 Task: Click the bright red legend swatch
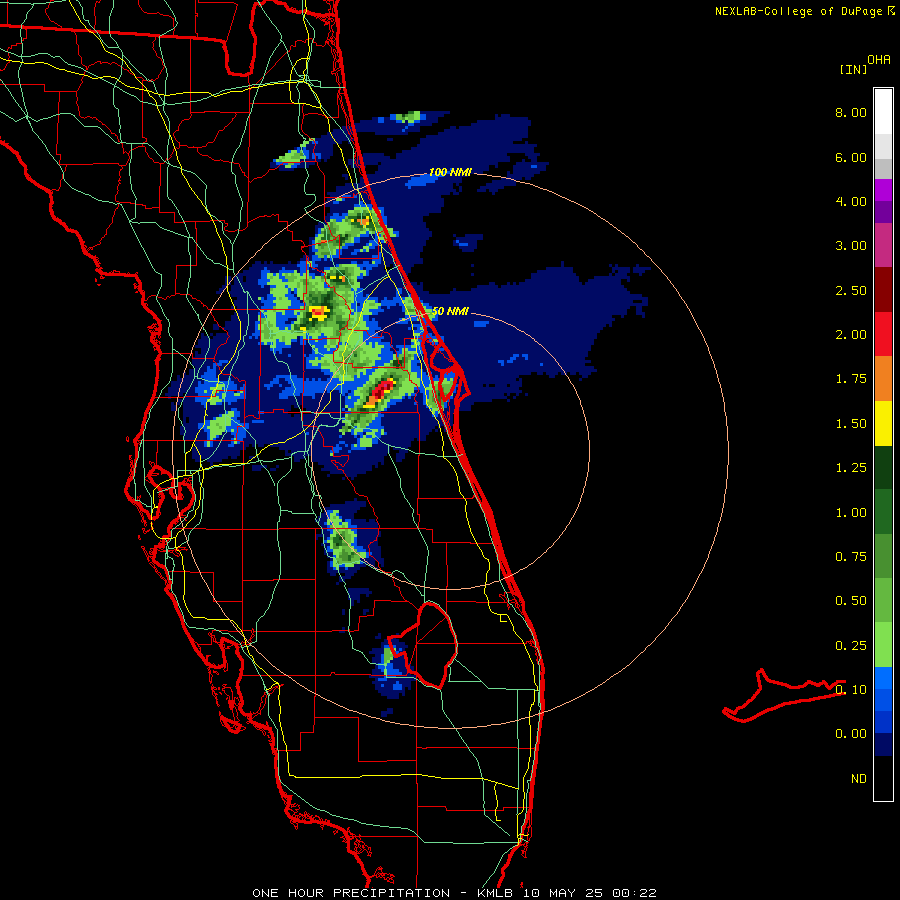883,334
